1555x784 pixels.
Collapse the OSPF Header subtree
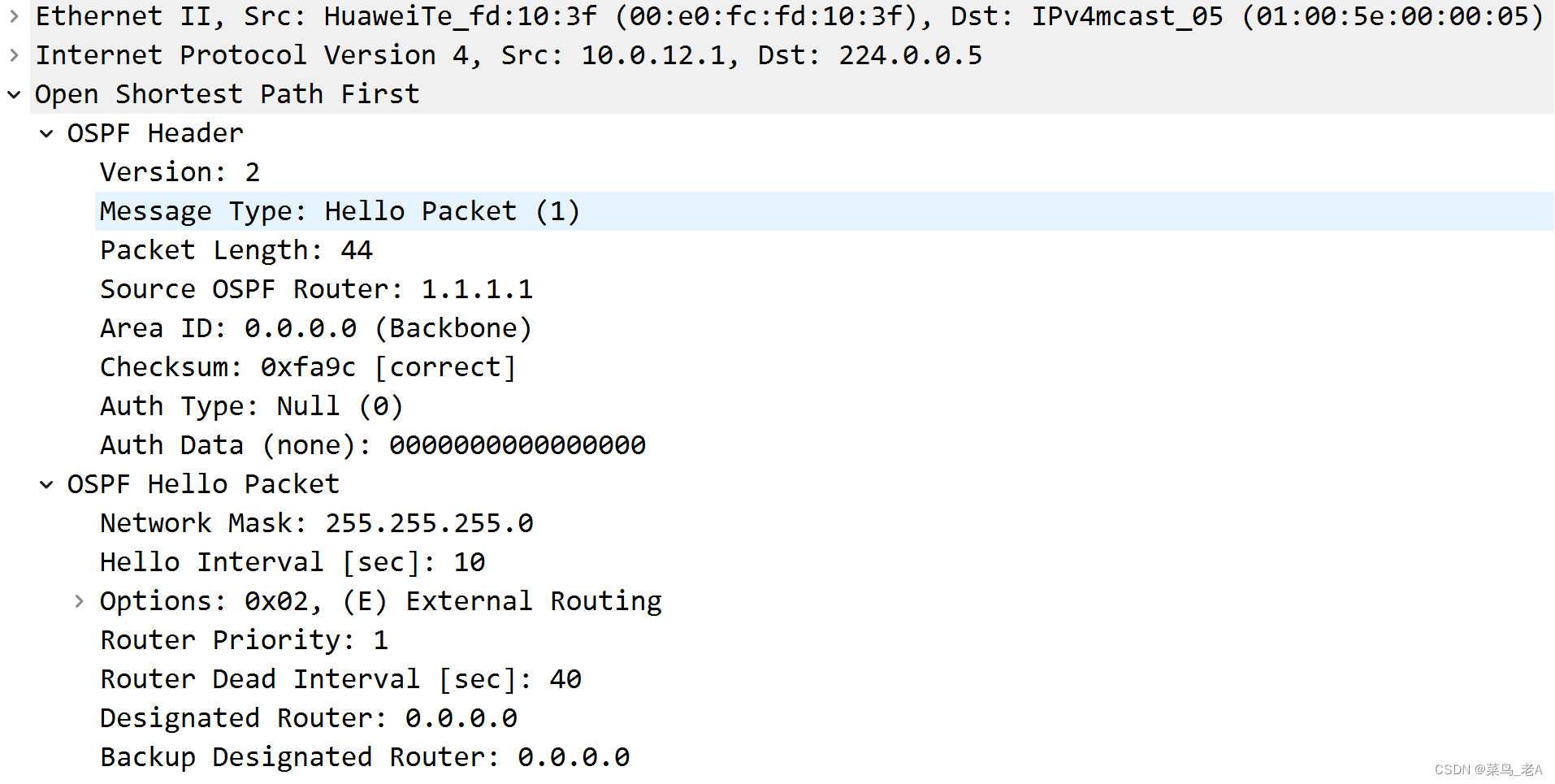45,132
